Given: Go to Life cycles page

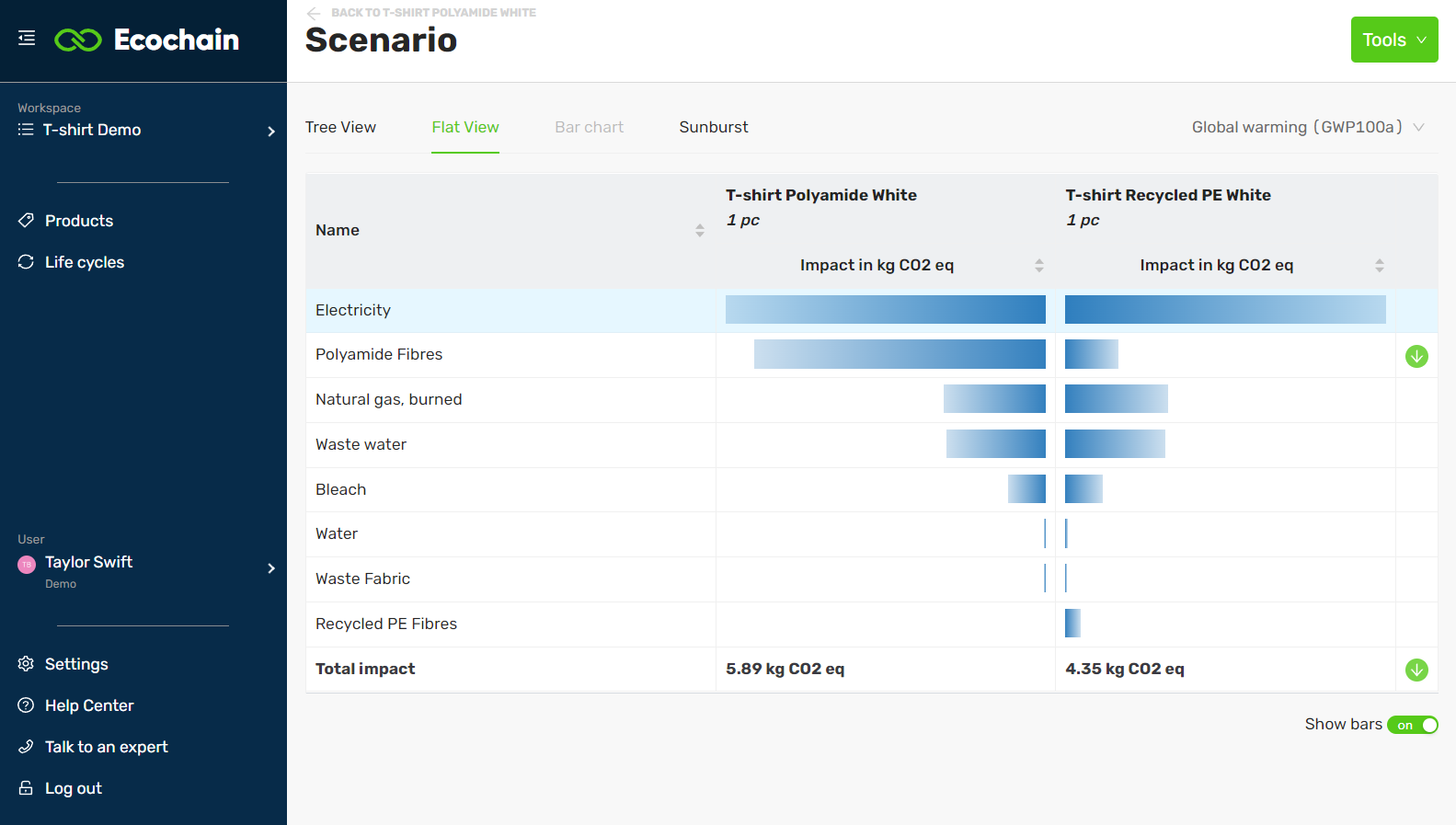Looking at the screenshot, I should (x=85, y=262).
